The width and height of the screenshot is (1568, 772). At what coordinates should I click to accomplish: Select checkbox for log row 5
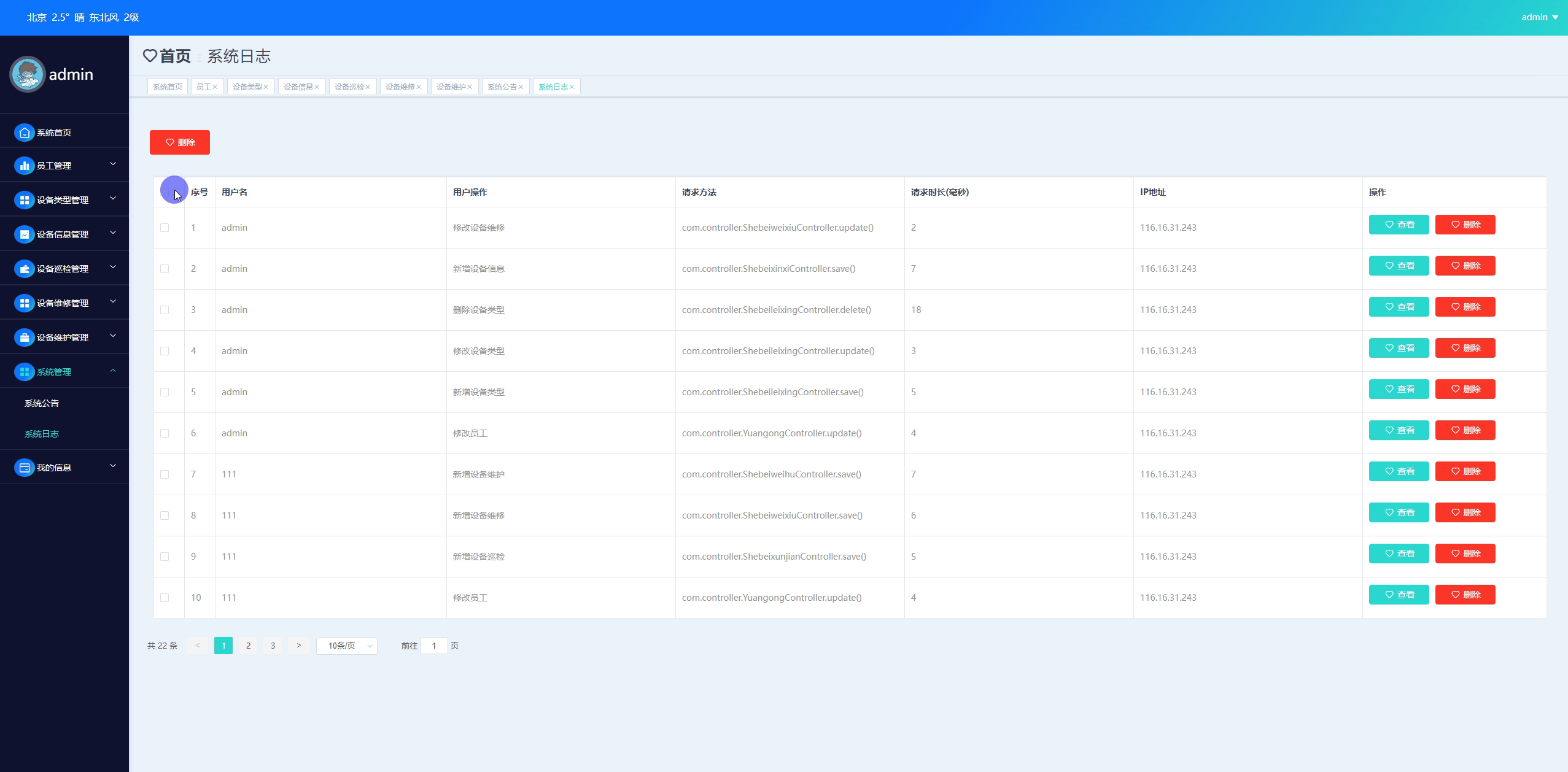[165, 392]
